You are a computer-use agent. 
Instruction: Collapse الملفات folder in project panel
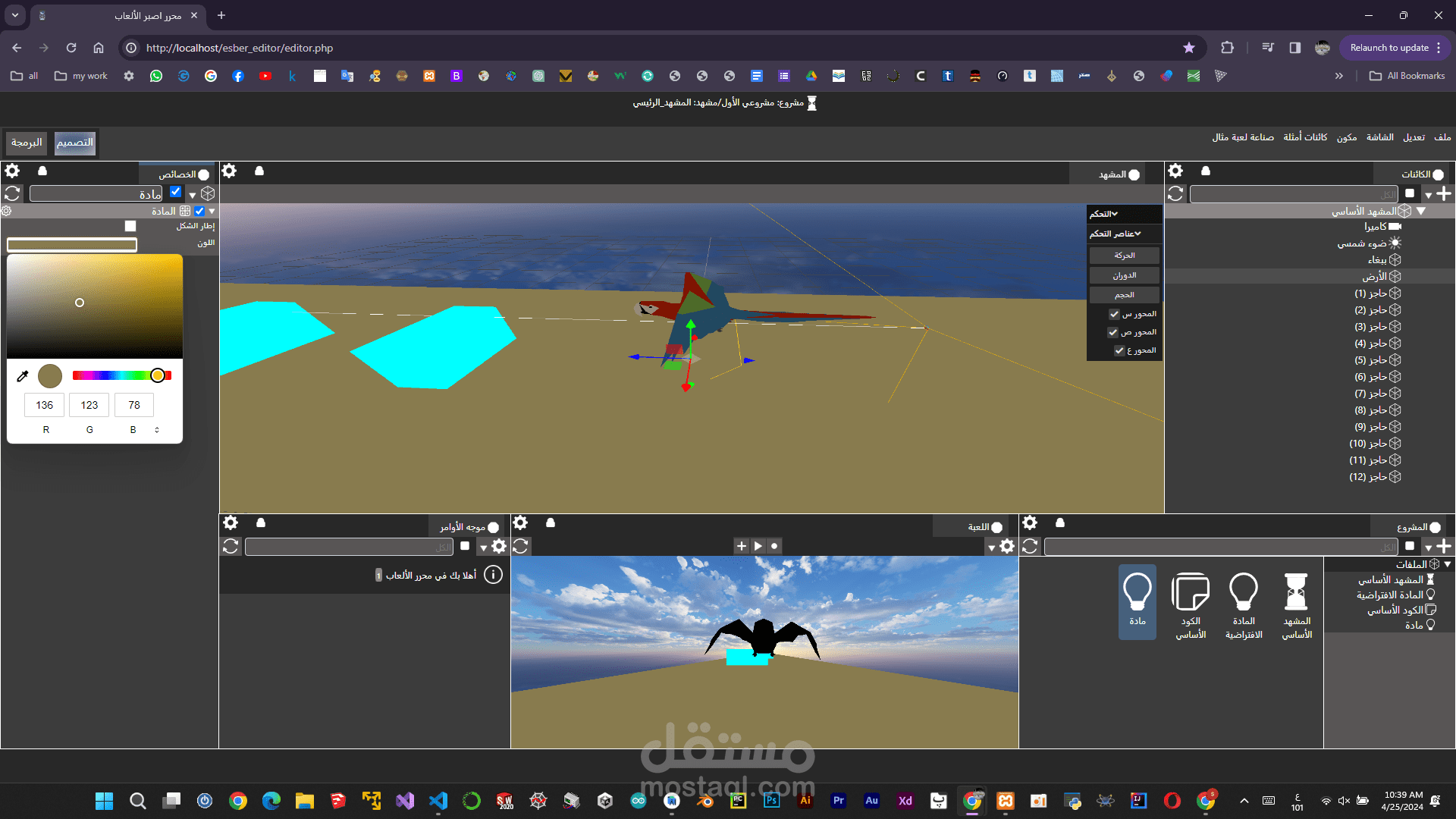coord(1447,564)
